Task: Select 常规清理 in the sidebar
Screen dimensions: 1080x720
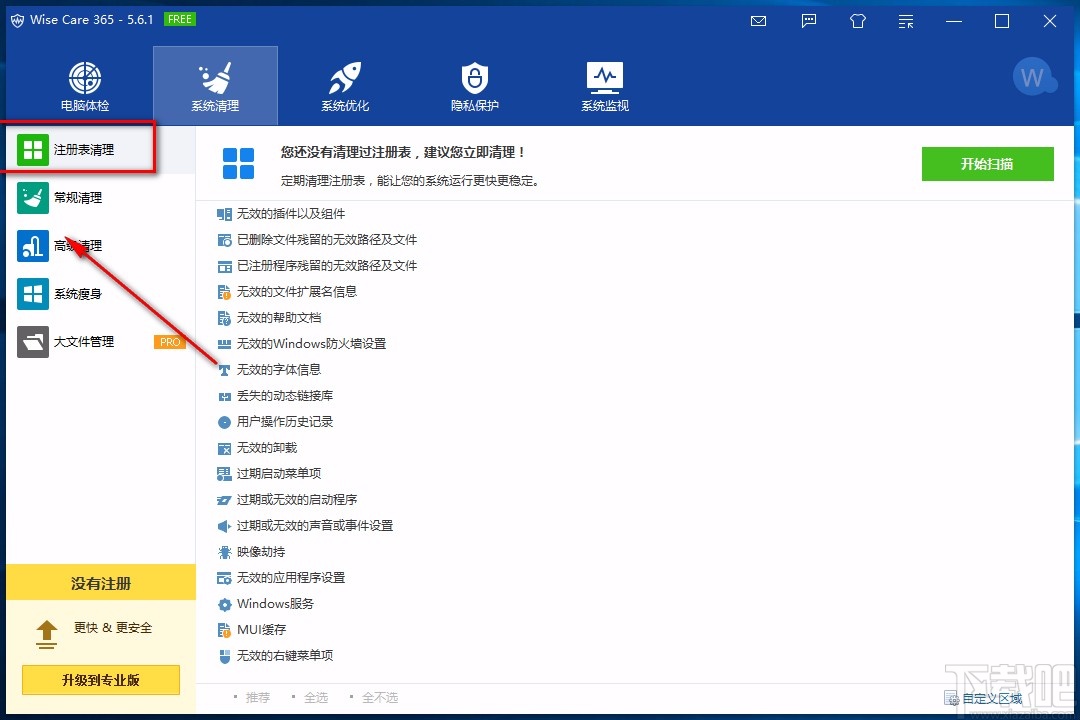Action: coord(101,198)
